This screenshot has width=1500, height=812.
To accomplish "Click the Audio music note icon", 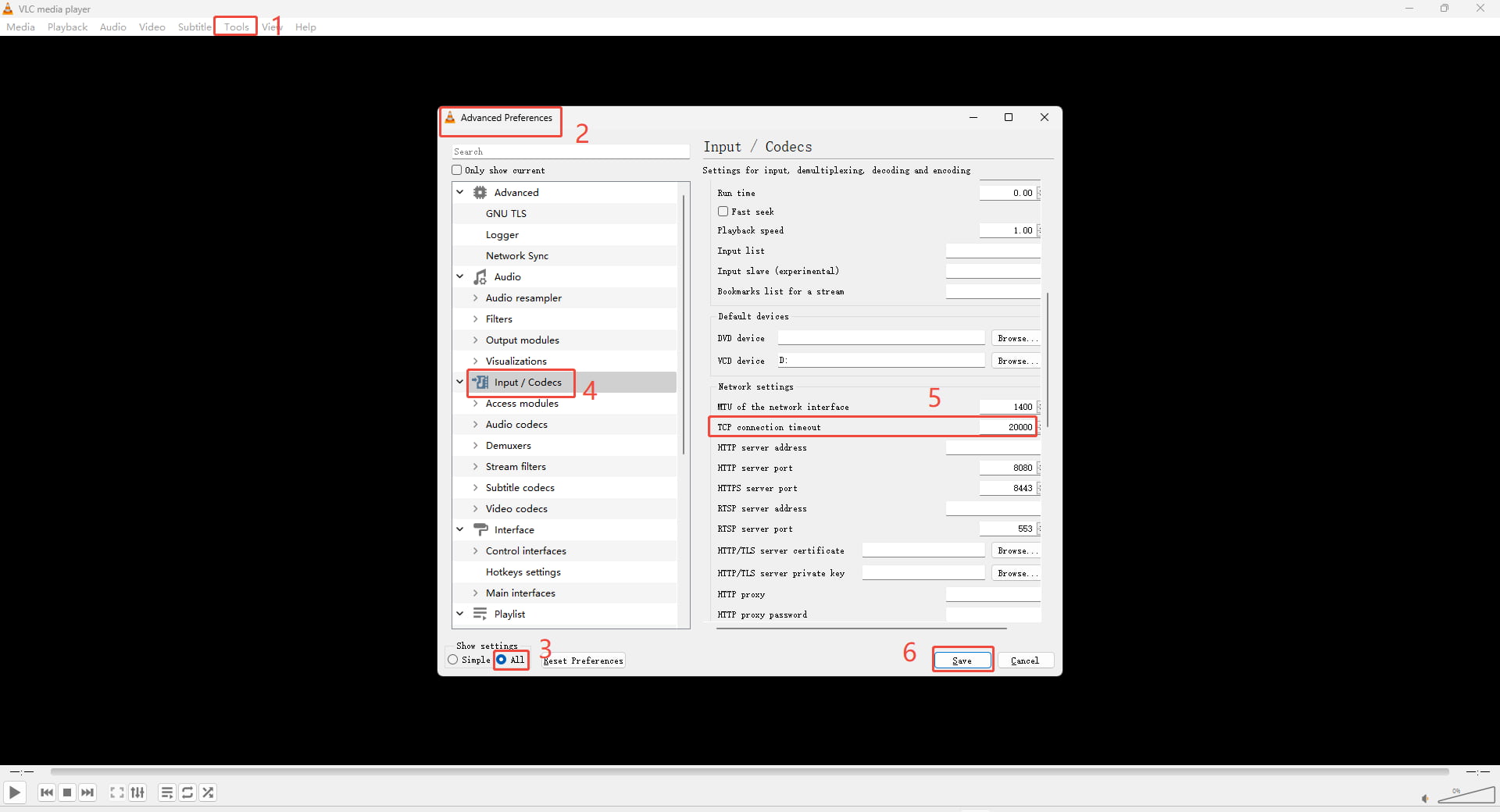I will 480,276.
